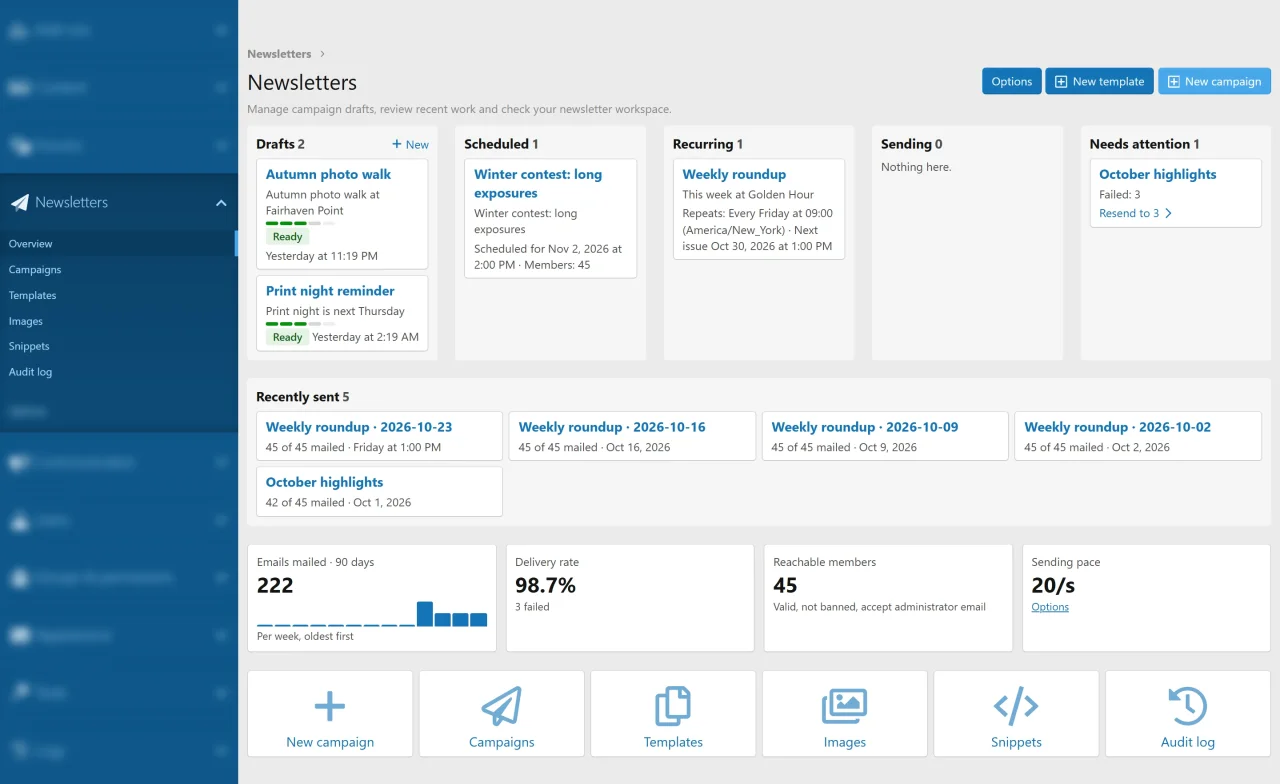Open the Weekly roundup recurring campaign
Screen dimensions: 1280x784
pyautogui.click(x=734, y=174)
